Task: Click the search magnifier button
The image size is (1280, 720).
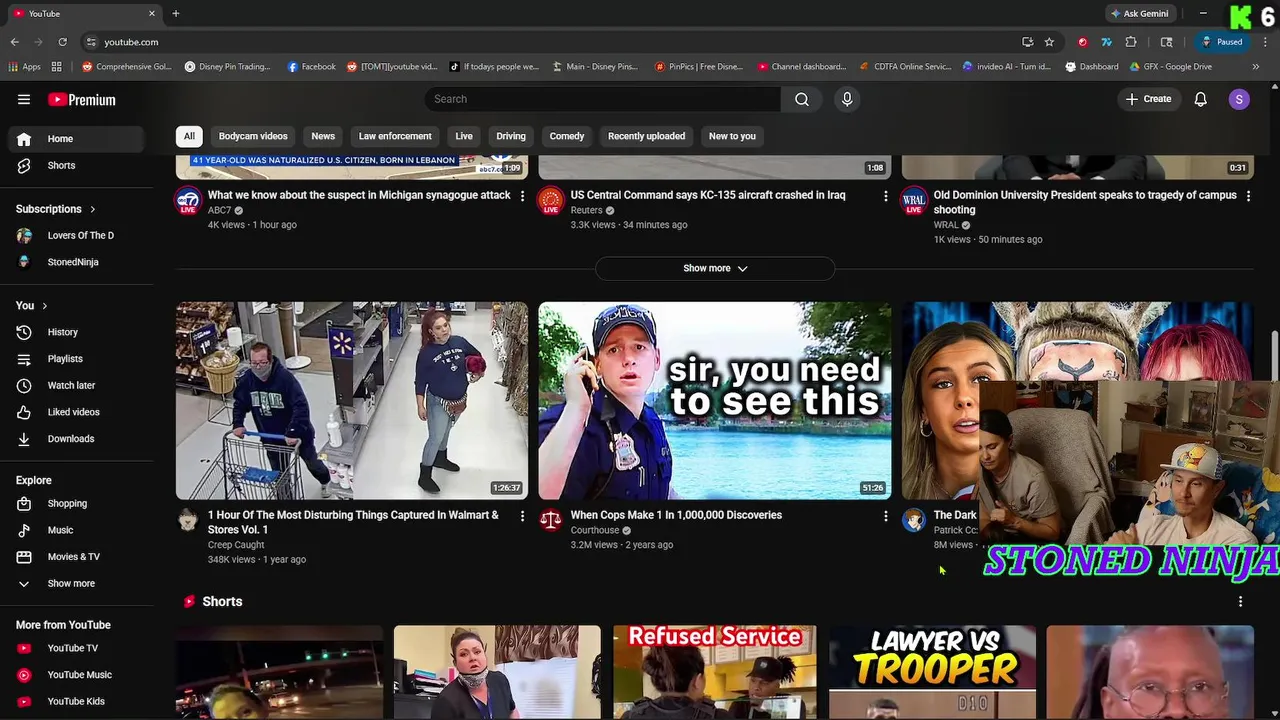Action: point(802,99)
